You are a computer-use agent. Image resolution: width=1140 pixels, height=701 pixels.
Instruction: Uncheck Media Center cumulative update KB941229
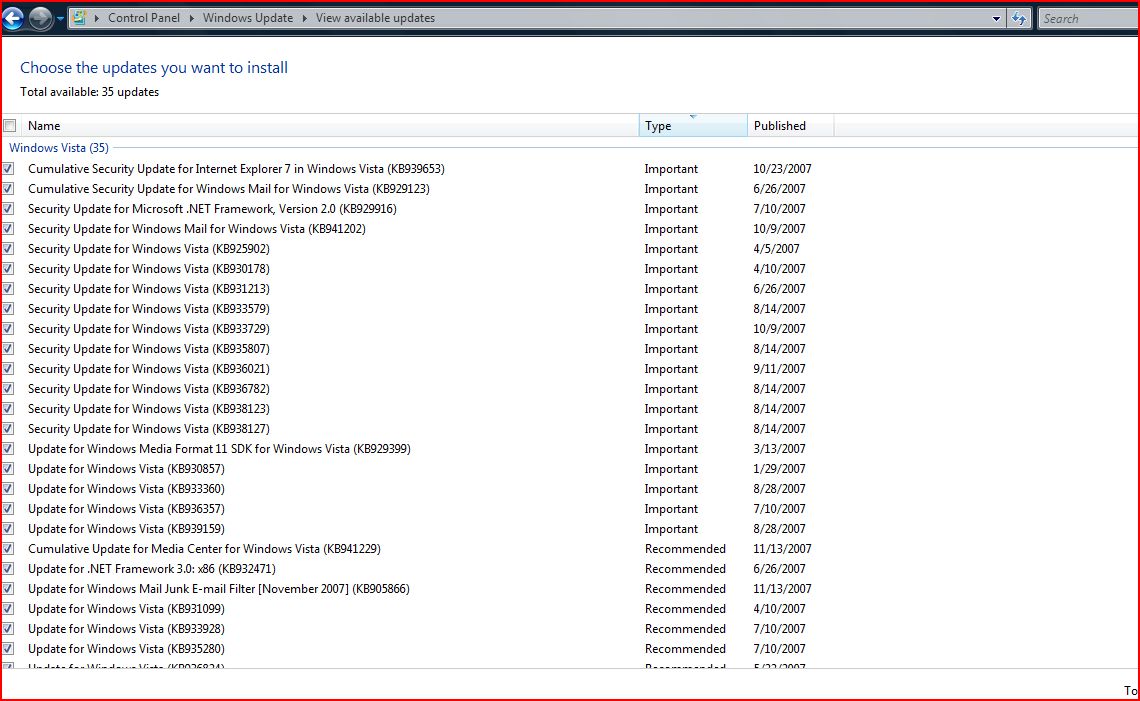click(x=8, y=549)
